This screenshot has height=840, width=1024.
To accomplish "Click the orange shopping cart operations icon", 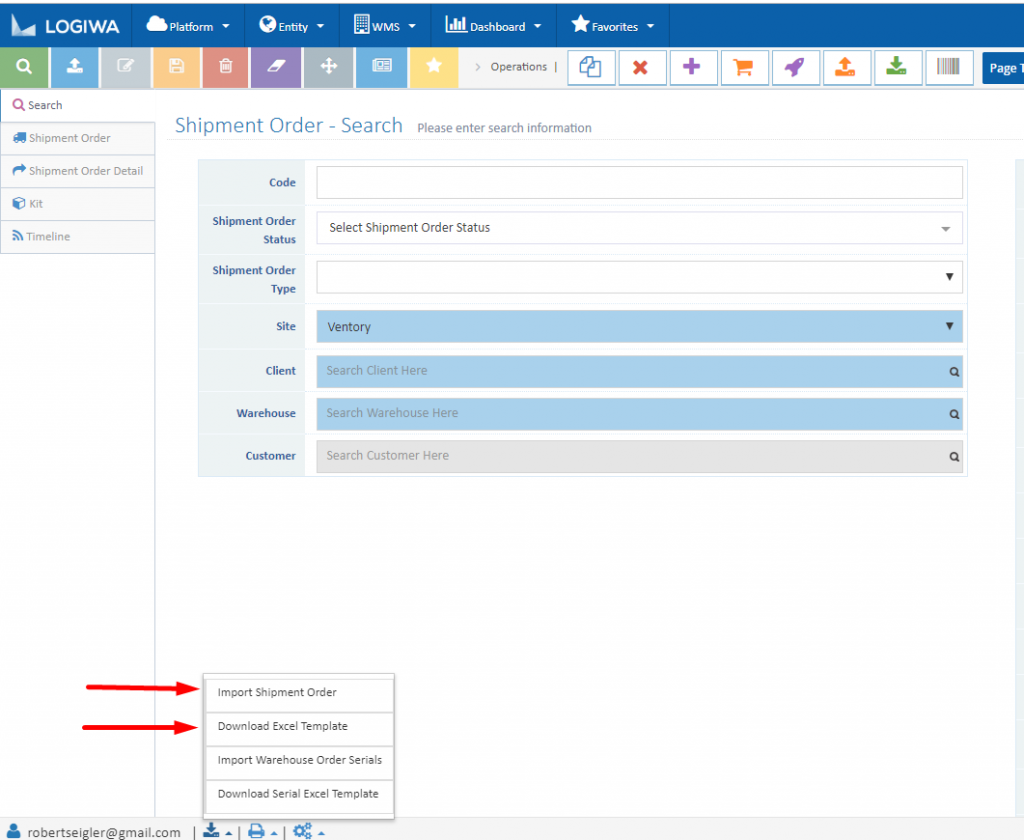I will tap(743, 68).
